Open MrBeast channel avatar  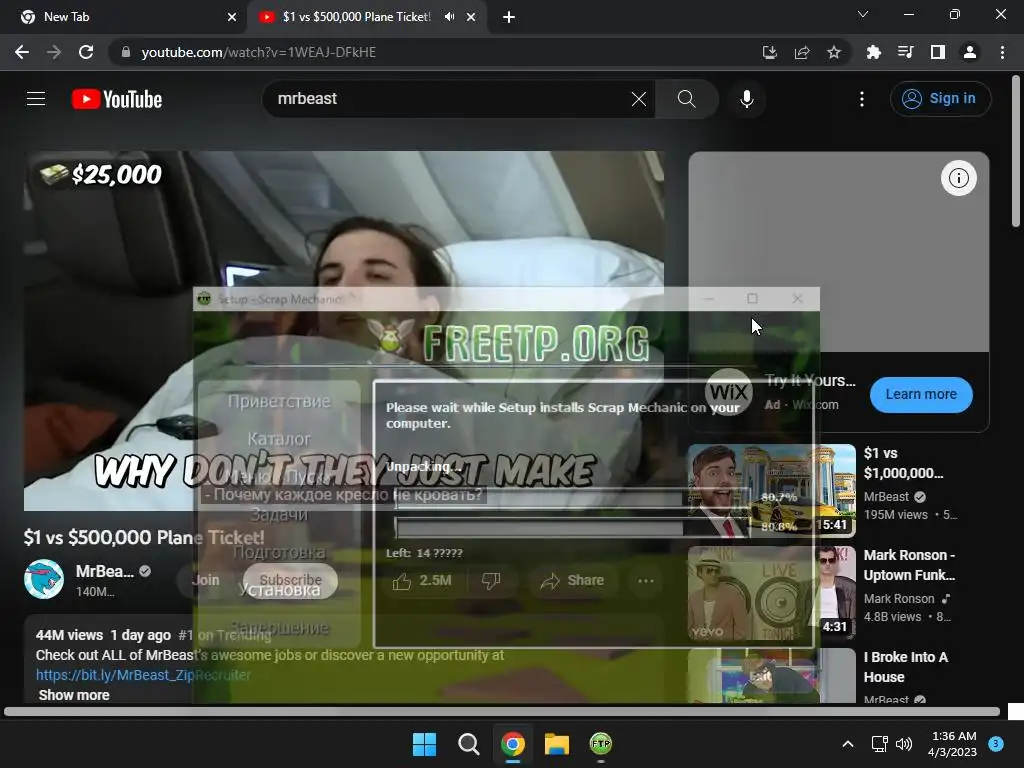44,579
